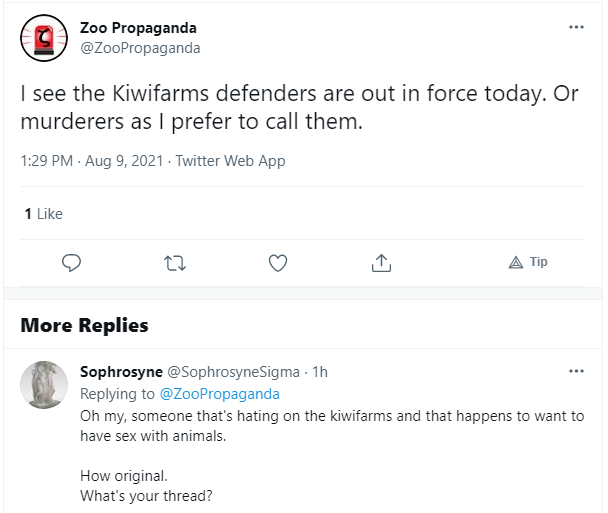Click the @ZooPropaganda handle under the name
This screenshot has height=513, width=608.
tap(140, 47)
